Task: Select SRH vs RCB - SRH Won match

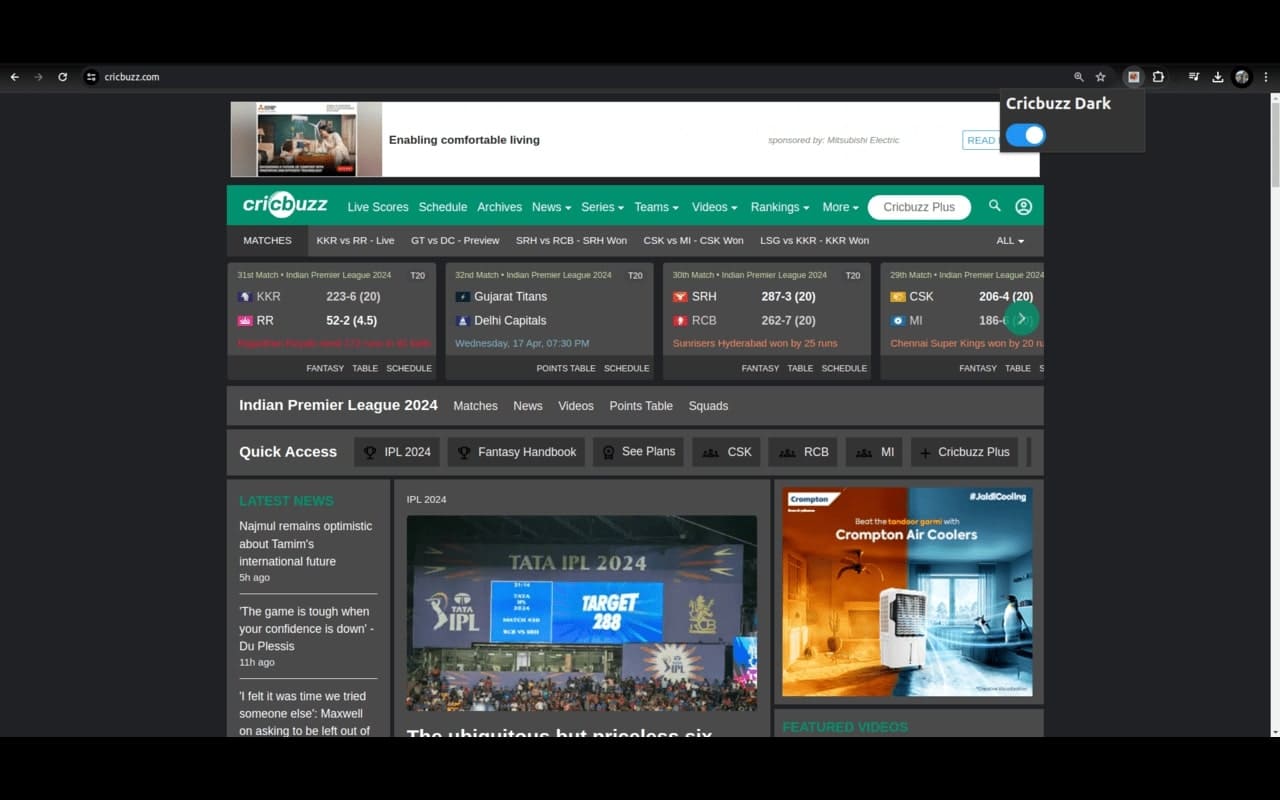Action: pos(571,241)
